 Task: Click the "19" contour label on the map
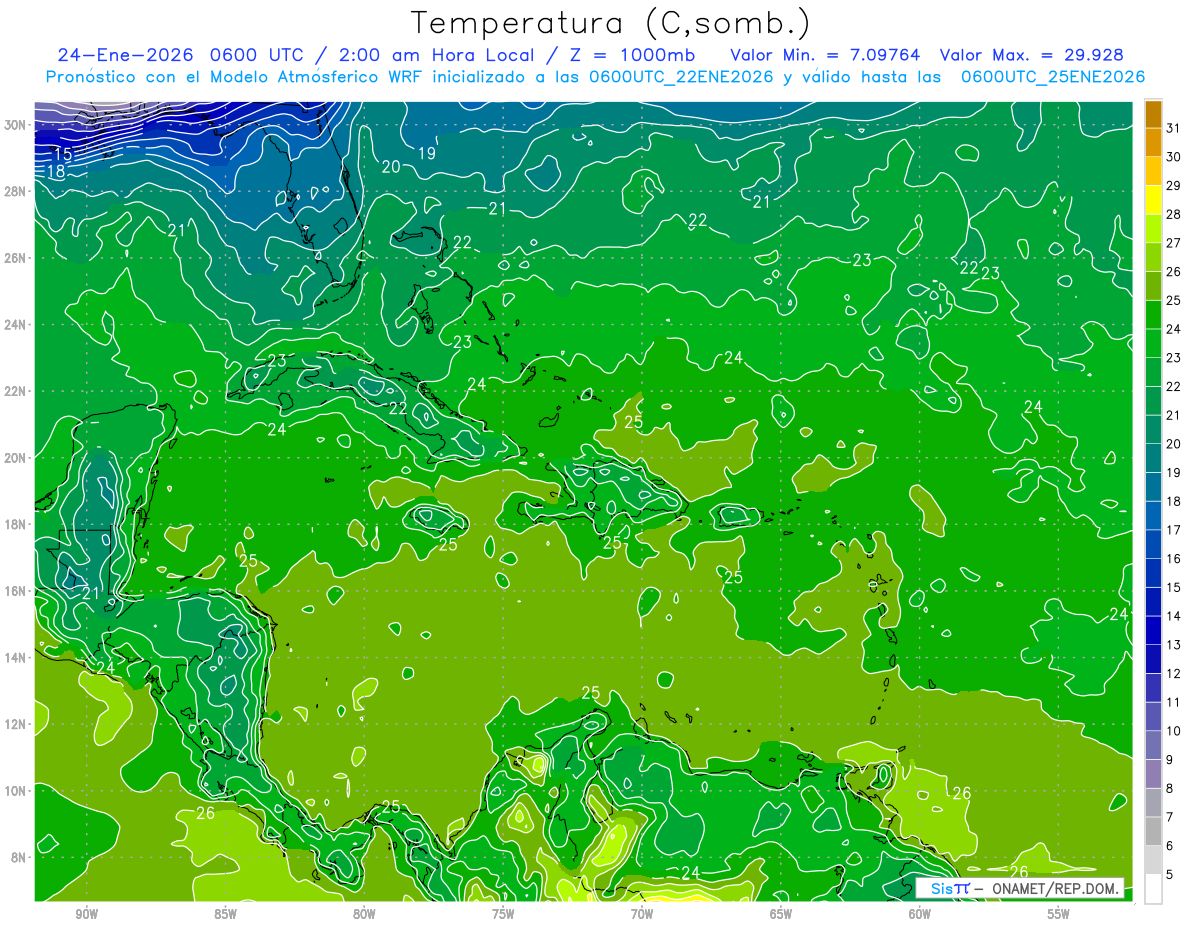point(426,153)
